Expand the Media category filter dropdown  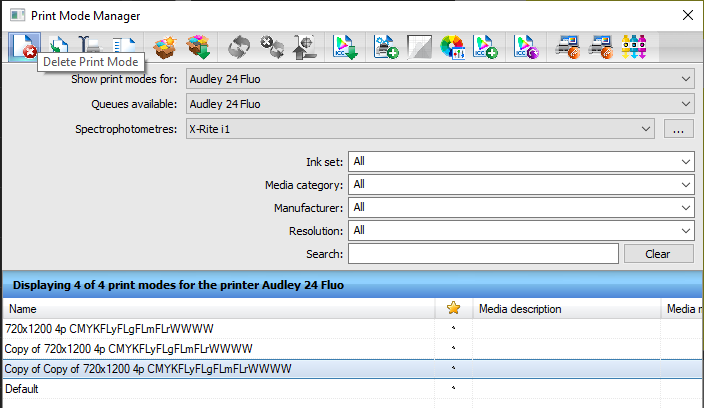(x=521, y=184)
